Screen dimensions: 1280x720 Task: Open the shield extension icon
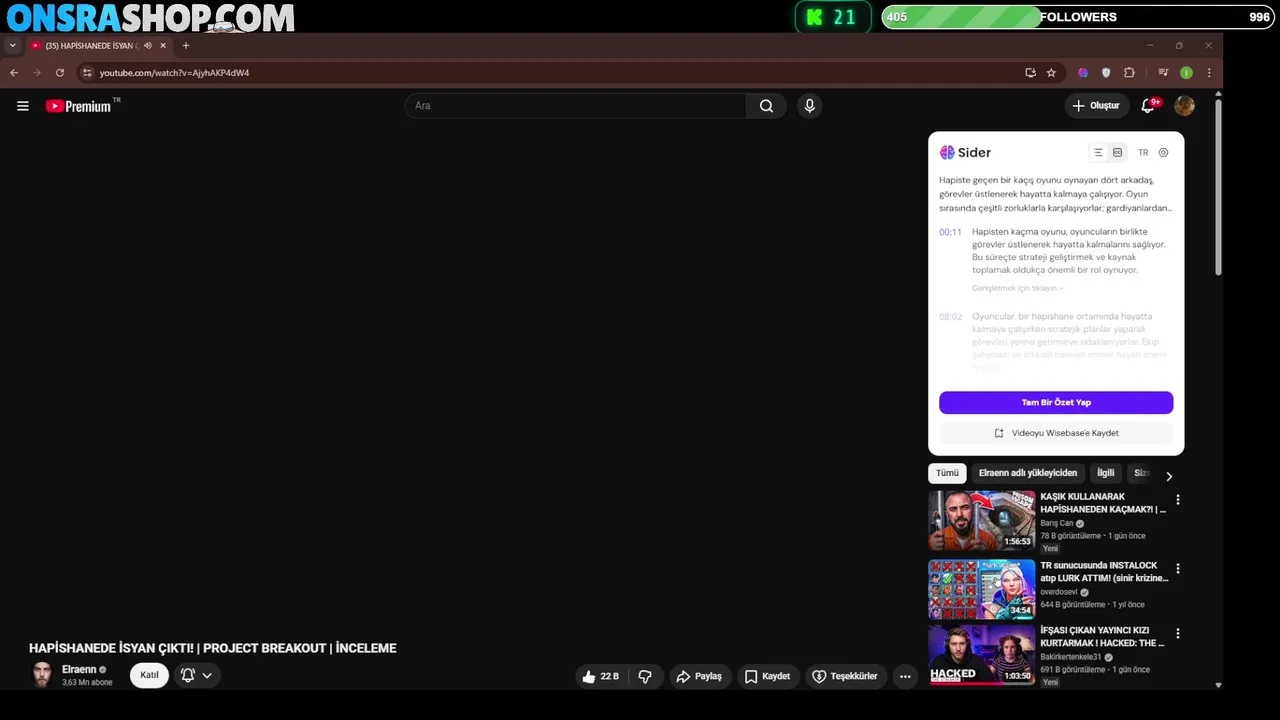click(1106, 73)
